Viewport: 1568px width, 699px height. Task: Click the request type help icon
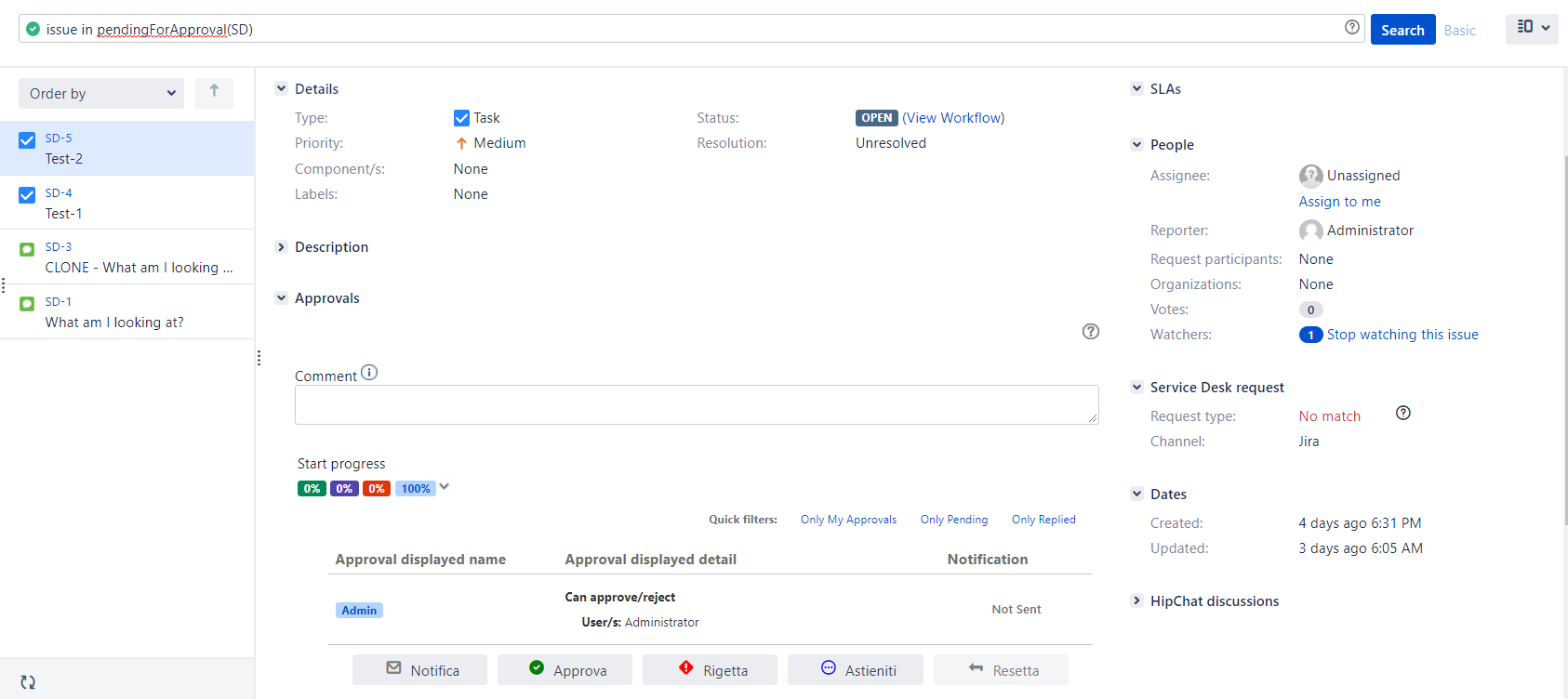click(1403, 414)
